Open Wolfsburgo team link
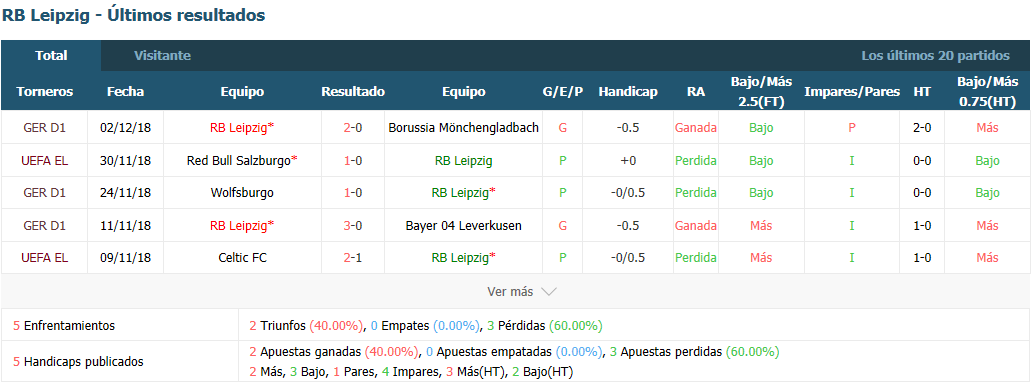The image size is (1034, 384). [x=242, y=193]
